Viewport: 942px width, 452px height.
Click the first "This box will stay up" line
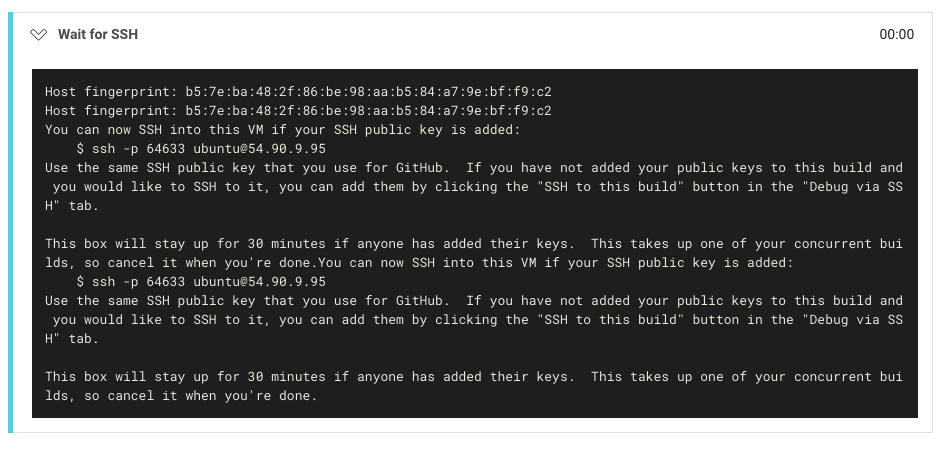(x=300, y=244)
